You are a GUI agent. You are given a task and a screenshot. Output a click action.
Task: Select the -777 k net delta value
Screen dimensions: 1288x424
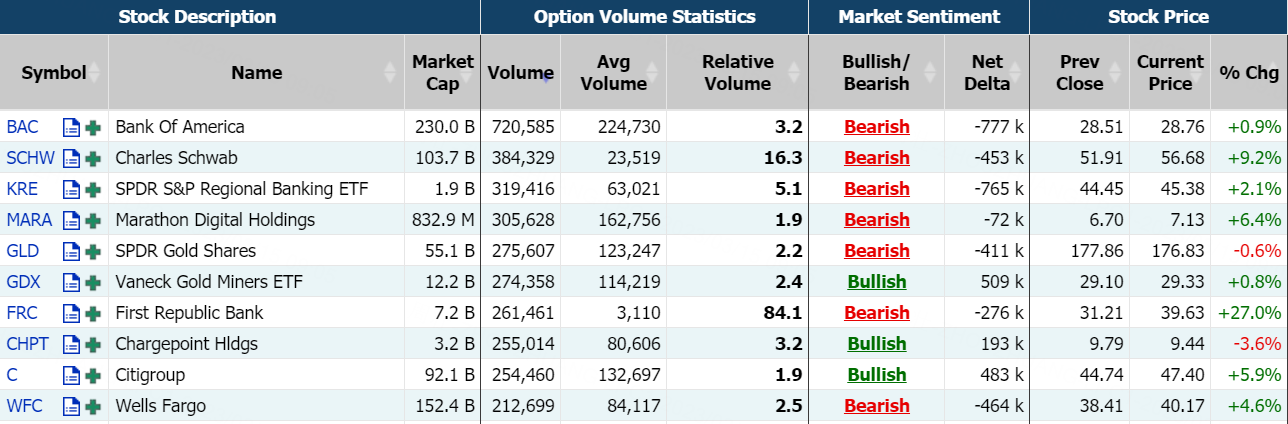(x=997, y=127)
